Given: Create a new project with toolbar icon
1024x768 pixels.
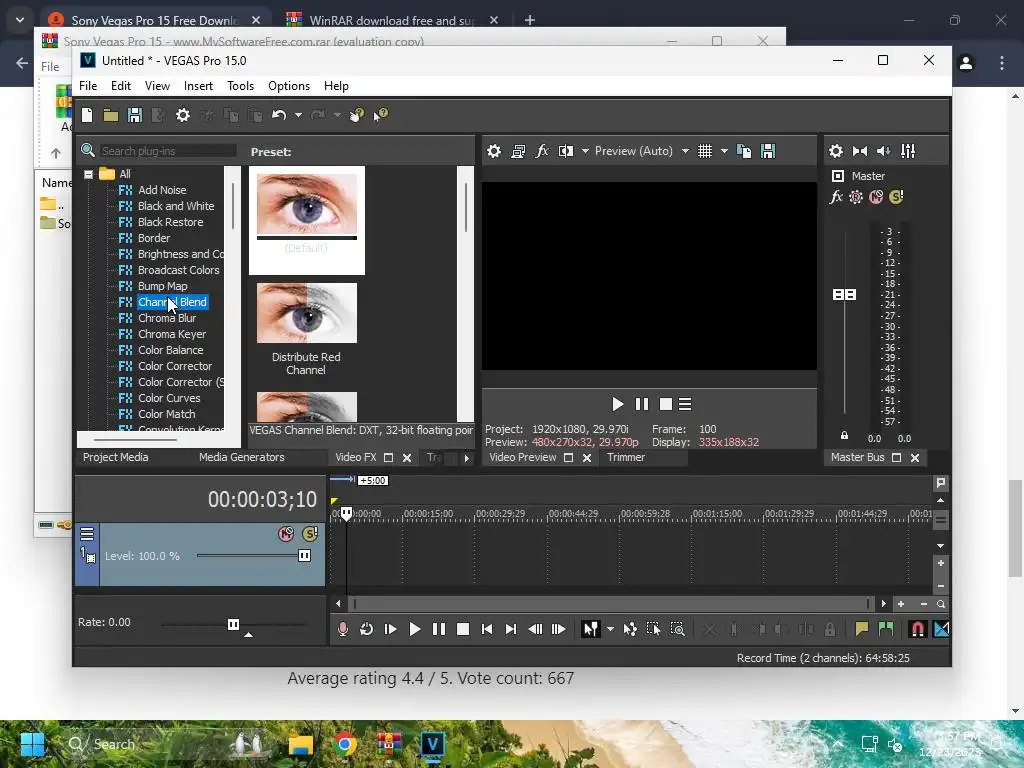Looking at the screenshot, I should 87,116.
